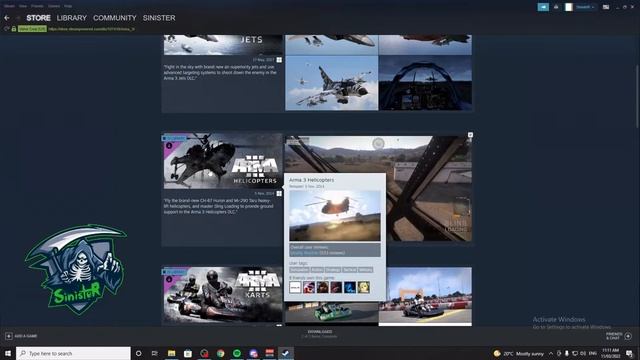640x360 pixels.
Task: Click the badge above the helicopter screenshot
Action: [x=470, y=135]
